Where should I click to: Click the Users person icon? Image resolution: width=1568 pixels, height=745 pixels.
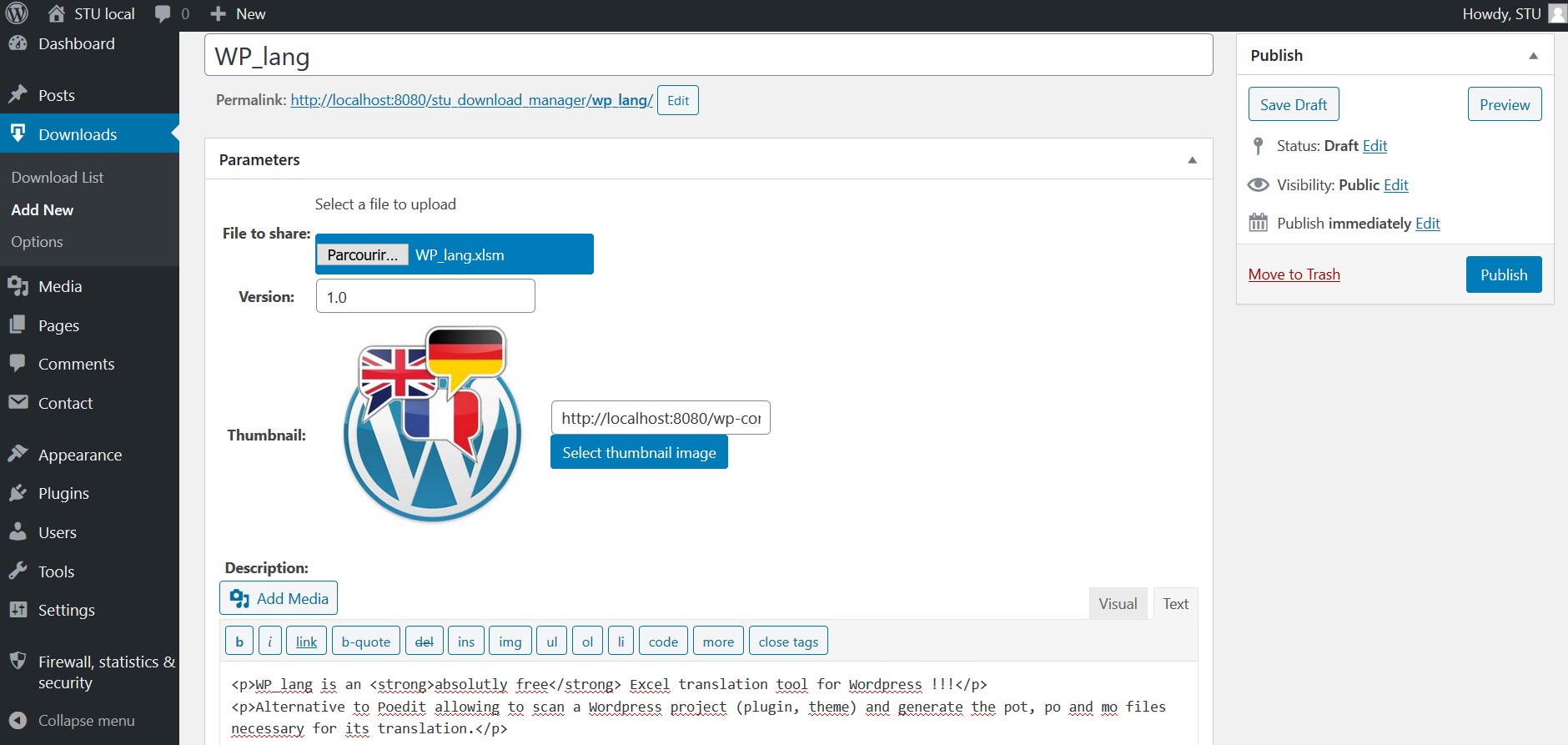pyautogui.click(x=18, y=531)
